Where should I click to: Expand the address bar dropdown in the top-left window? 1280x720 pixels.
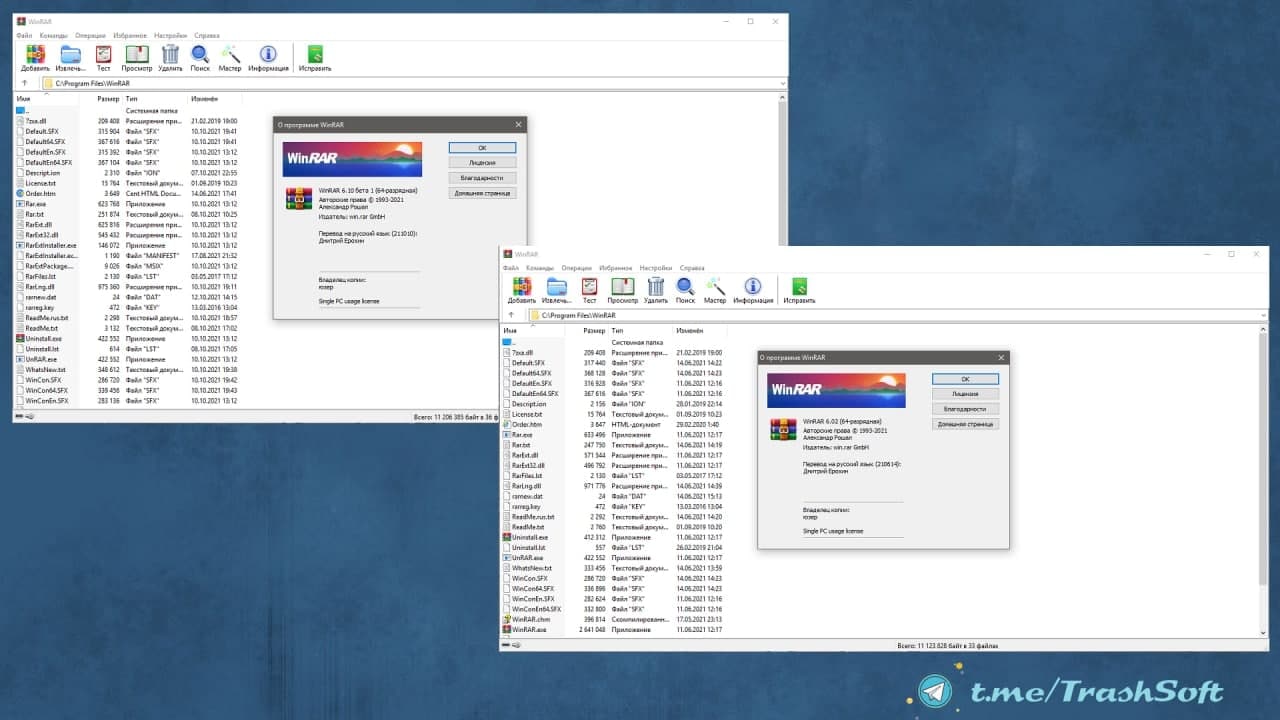pos(782,83)
